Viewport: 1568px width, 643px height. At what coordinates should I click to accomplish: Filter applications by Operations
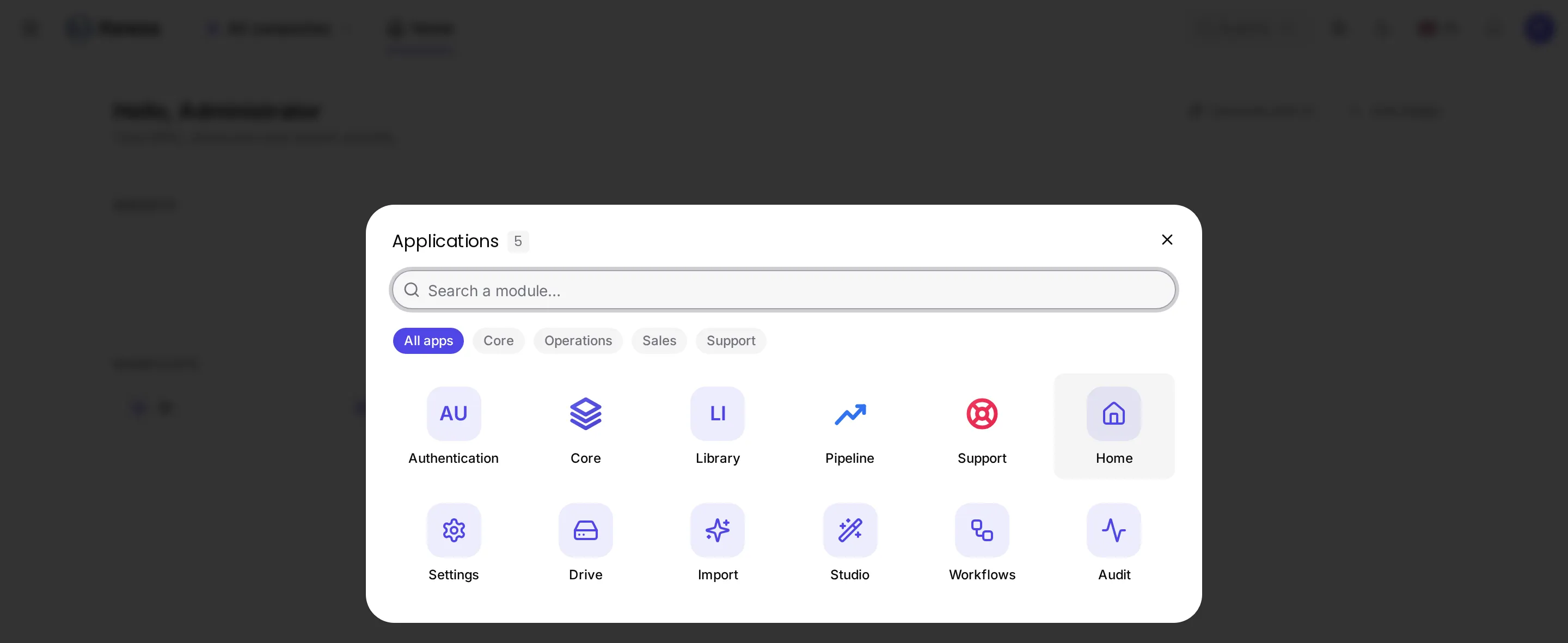coord(578,340)
